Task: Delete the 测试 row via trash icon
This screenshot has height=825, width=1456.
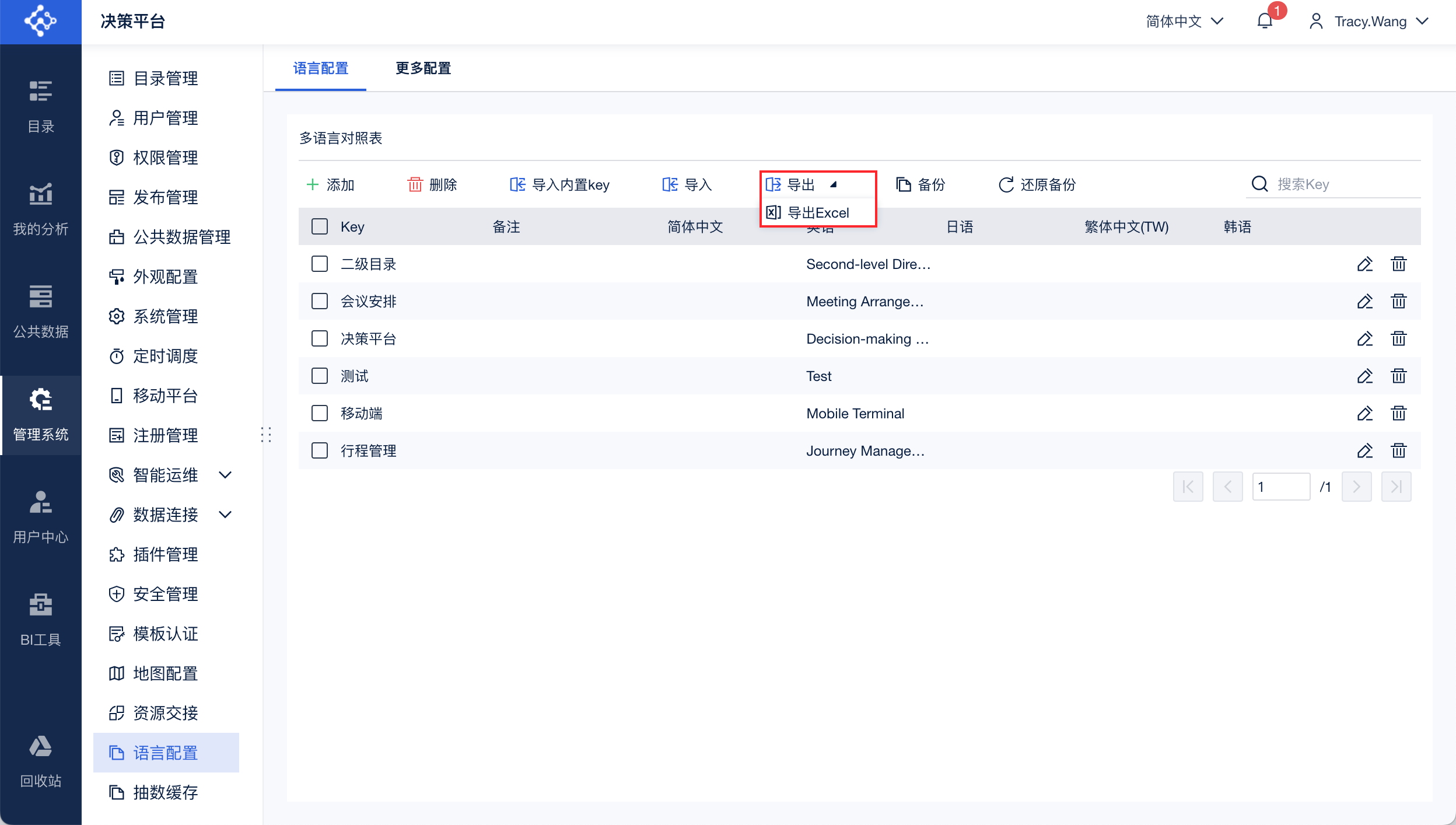Action: pos(1398,376)
